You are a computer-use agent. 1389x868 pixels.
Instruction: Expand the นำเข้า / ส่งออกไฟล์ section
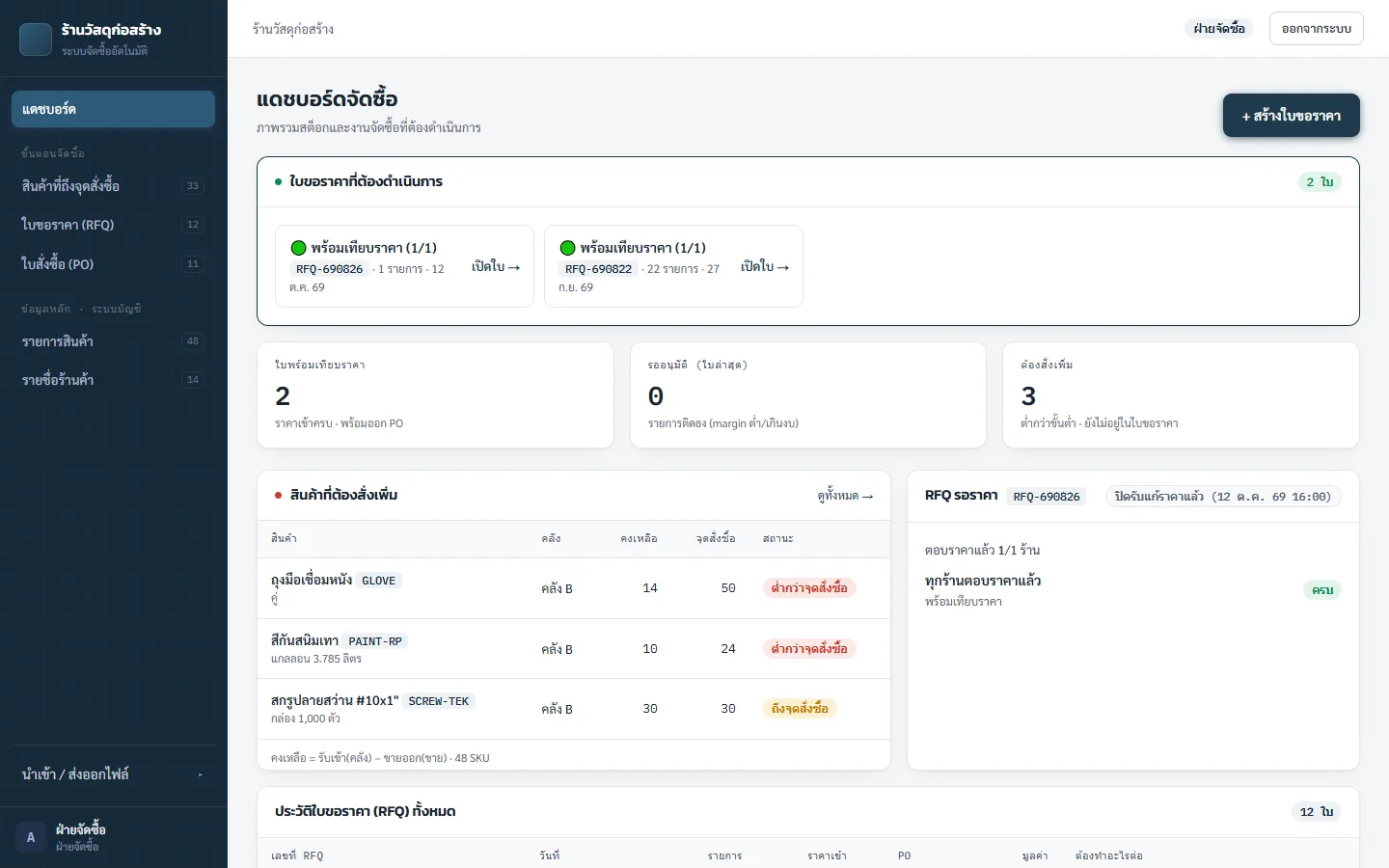(x=113, y=774)
